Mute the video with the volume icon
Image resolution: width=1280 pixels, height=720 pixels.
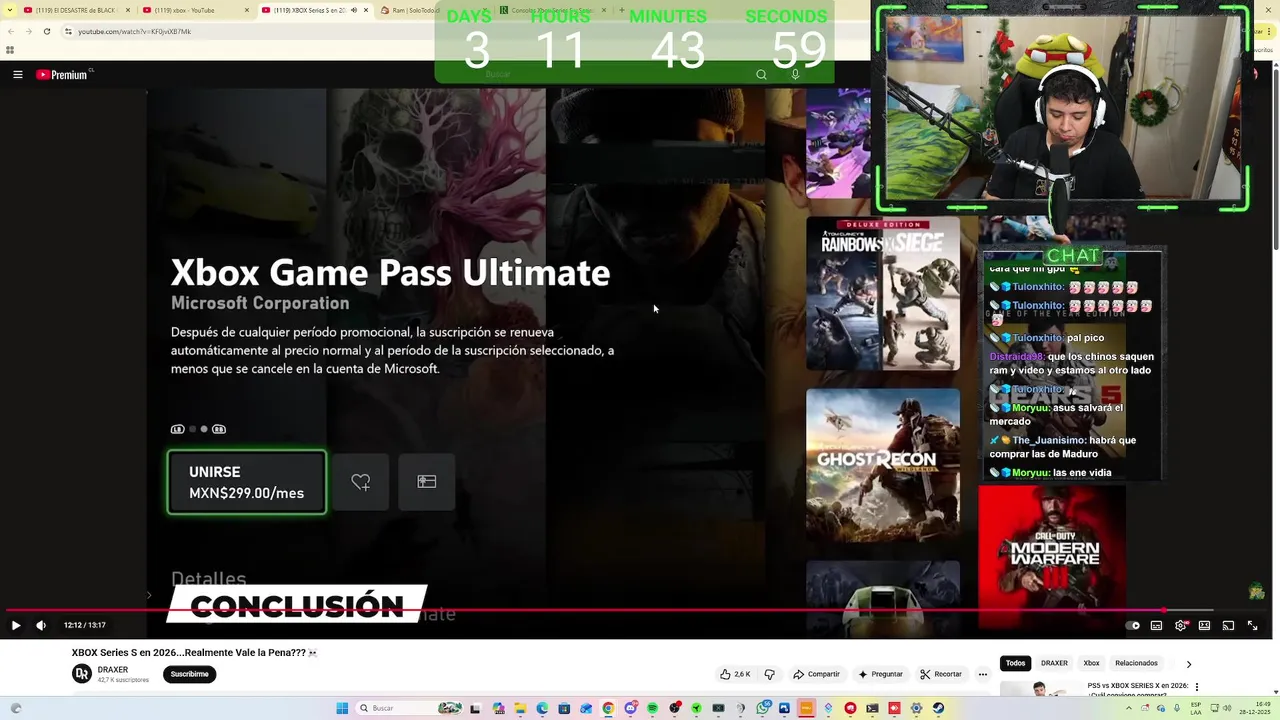(x=41, y=625)
